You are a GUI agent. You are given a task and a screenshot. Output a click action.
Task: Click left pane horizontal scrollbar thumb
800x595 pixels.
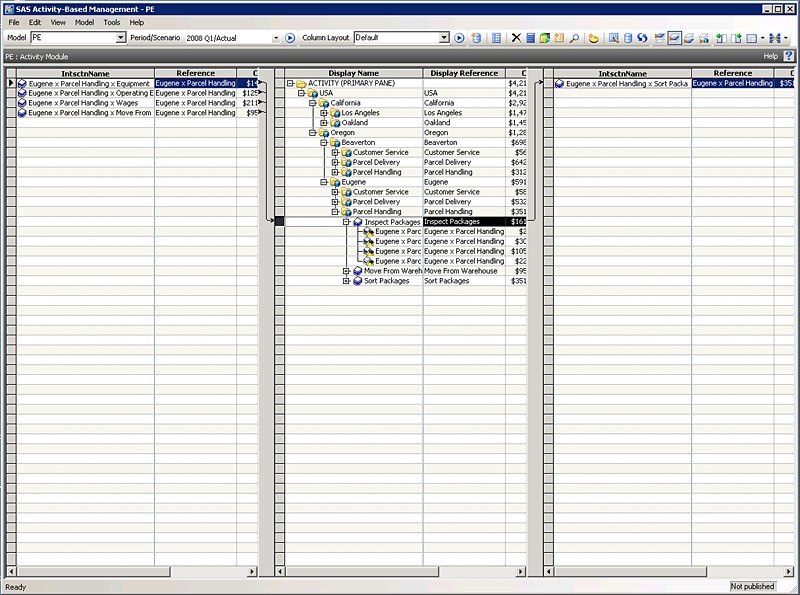click(x=93, y=572)
